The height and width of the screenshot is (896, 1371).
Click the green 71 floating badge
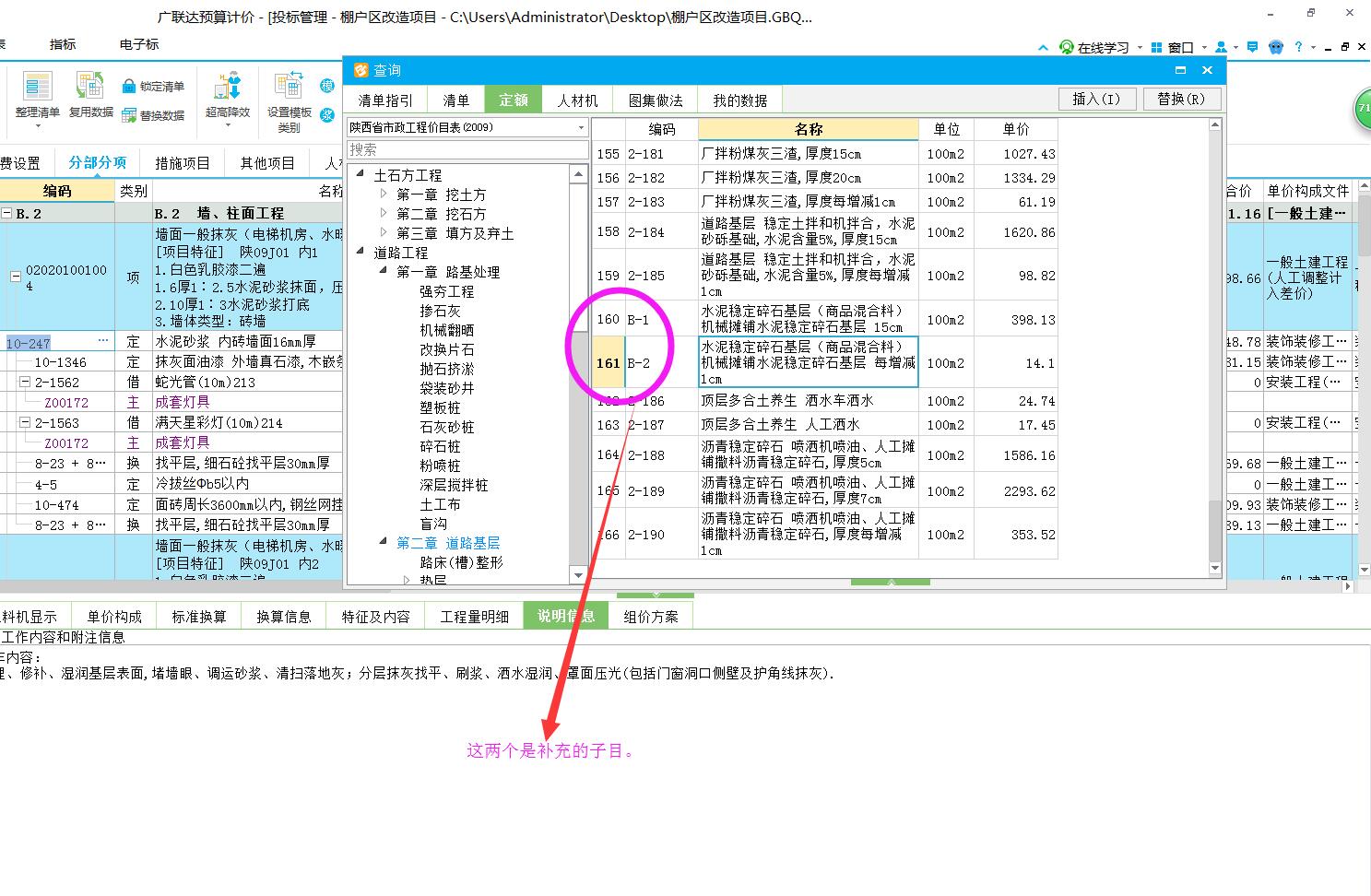[1363, 109]
